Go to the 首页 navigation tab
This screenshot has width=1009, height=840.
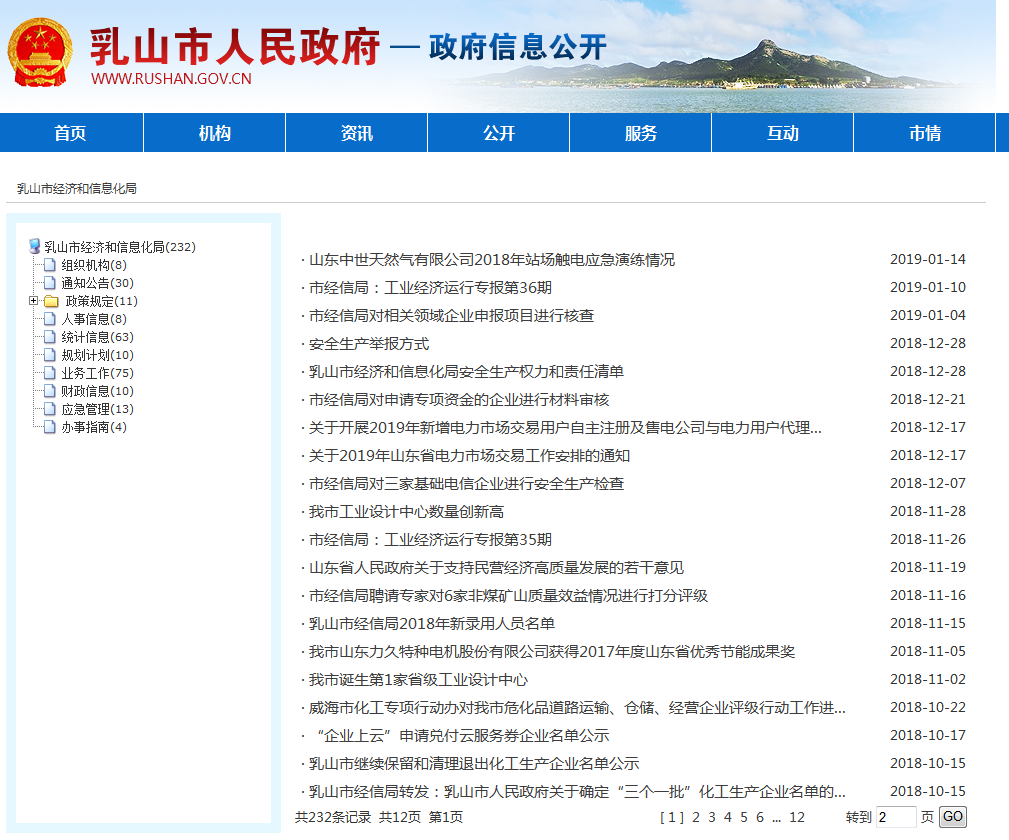click(71, 133)
